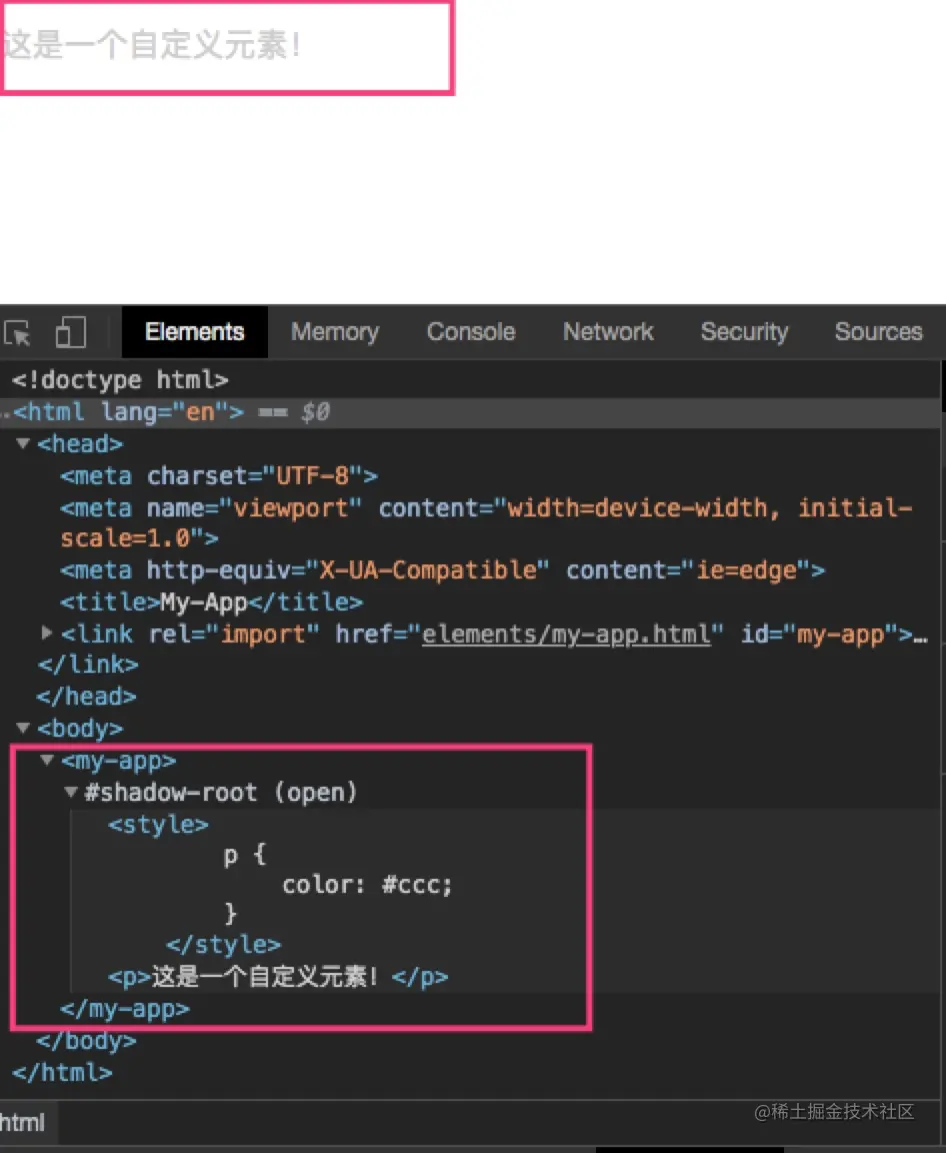Open the Sources tab
Image resolution: width=946 pixels, height=1153 pixels.
pyautogui.click(x=878, y=332)
